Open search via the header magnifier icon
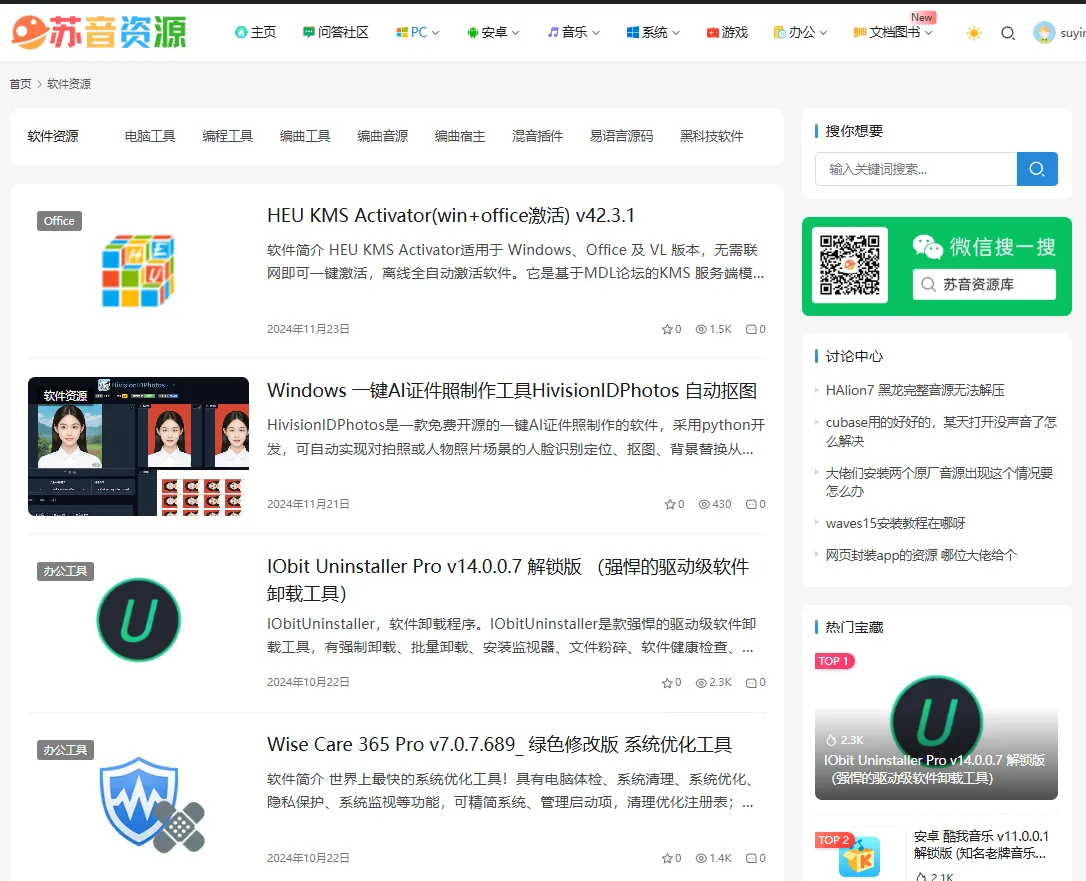 1008,33
